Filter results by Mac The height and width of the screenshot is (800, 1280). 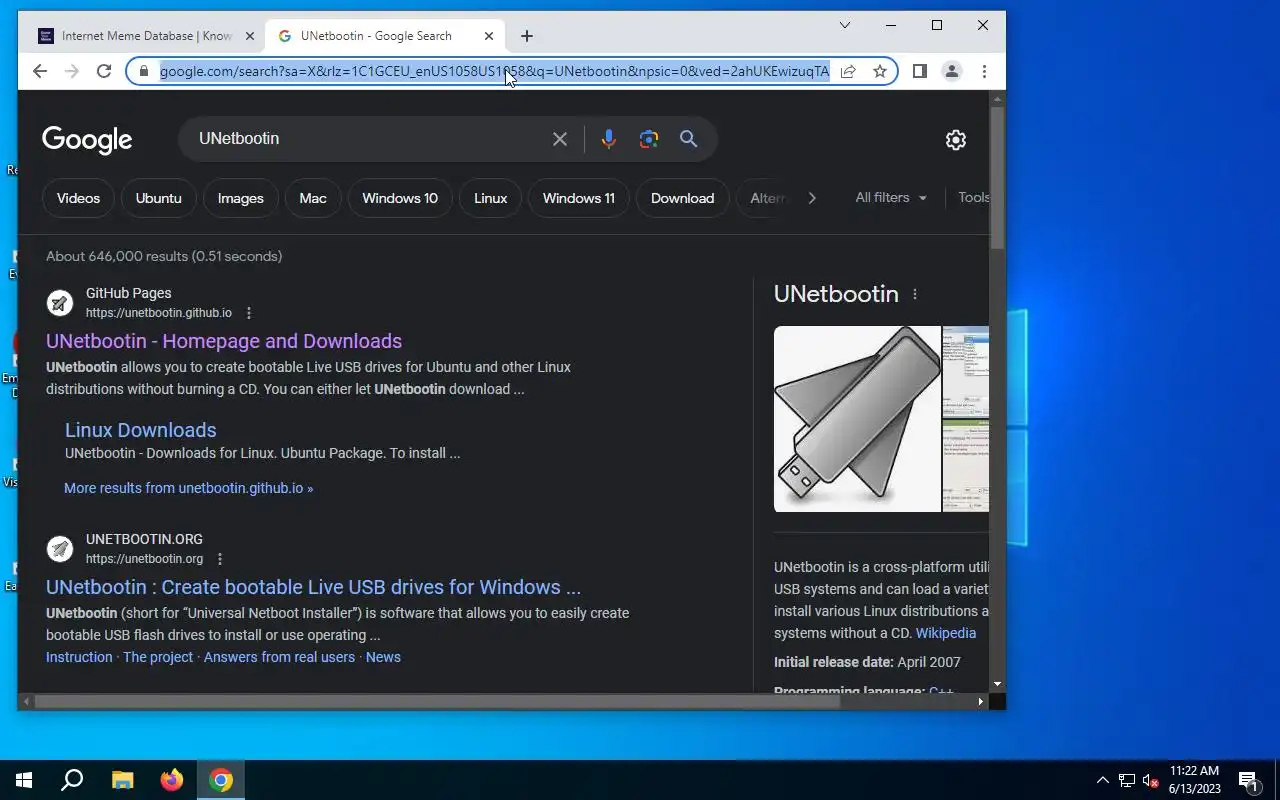(x=313, y=198)
